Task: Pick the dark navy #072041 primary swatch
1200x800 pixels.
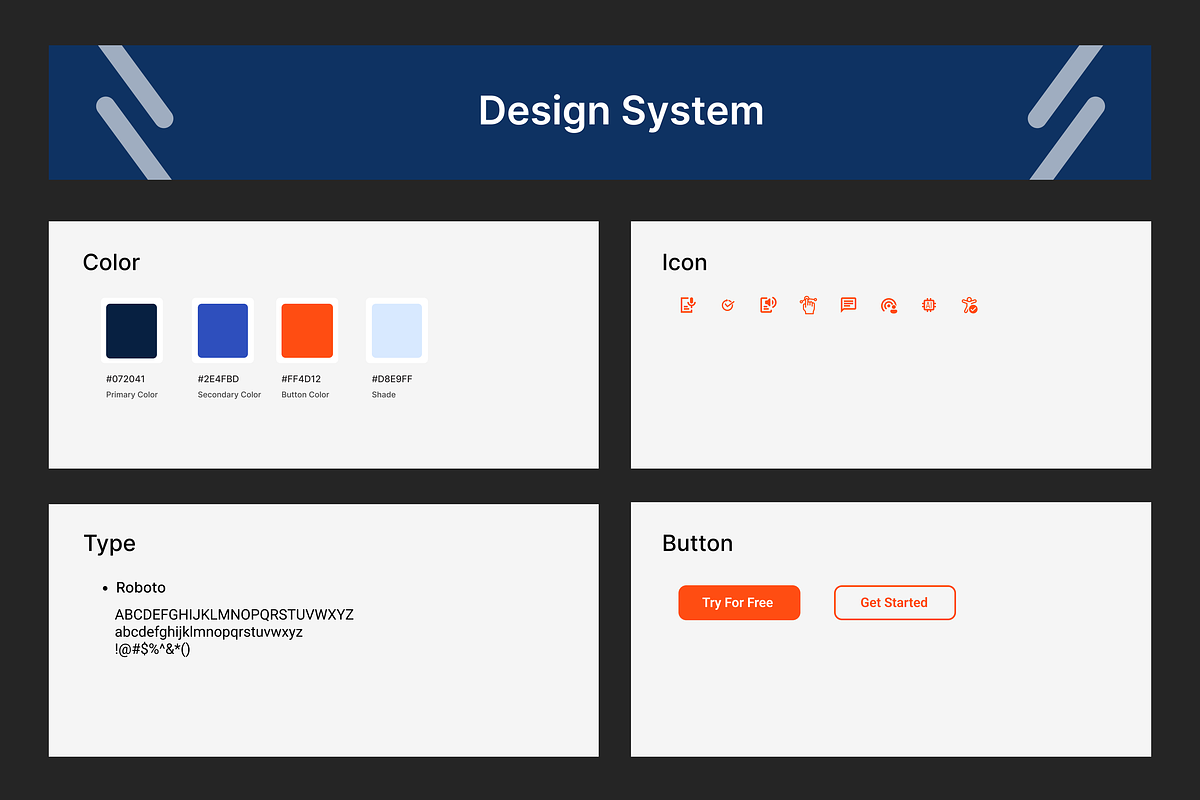Action: pyautogui.click(x=132, y=331)
